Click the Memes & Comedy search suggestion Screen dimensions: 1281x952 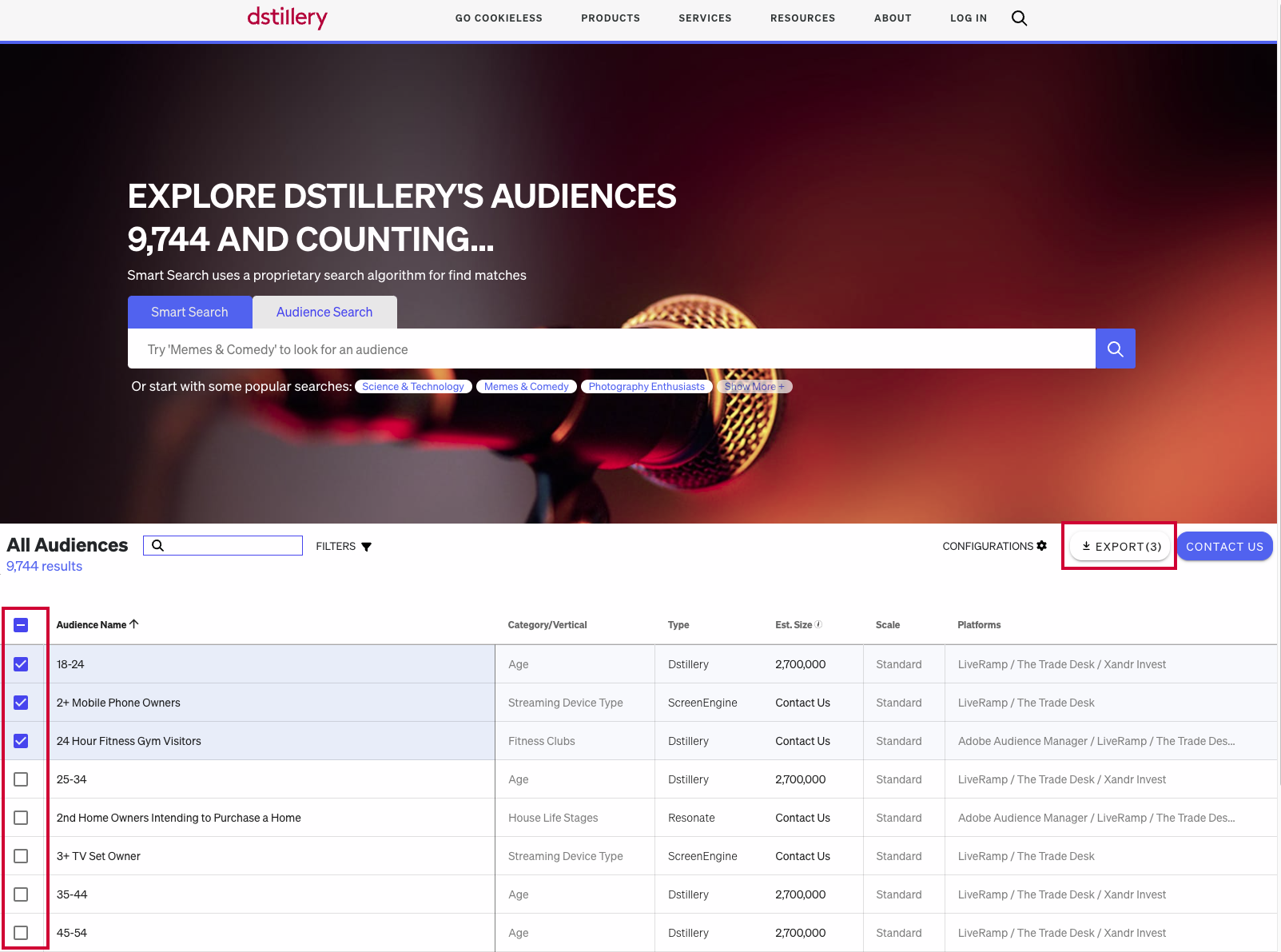pyautogui.click(x=526, y=387)
